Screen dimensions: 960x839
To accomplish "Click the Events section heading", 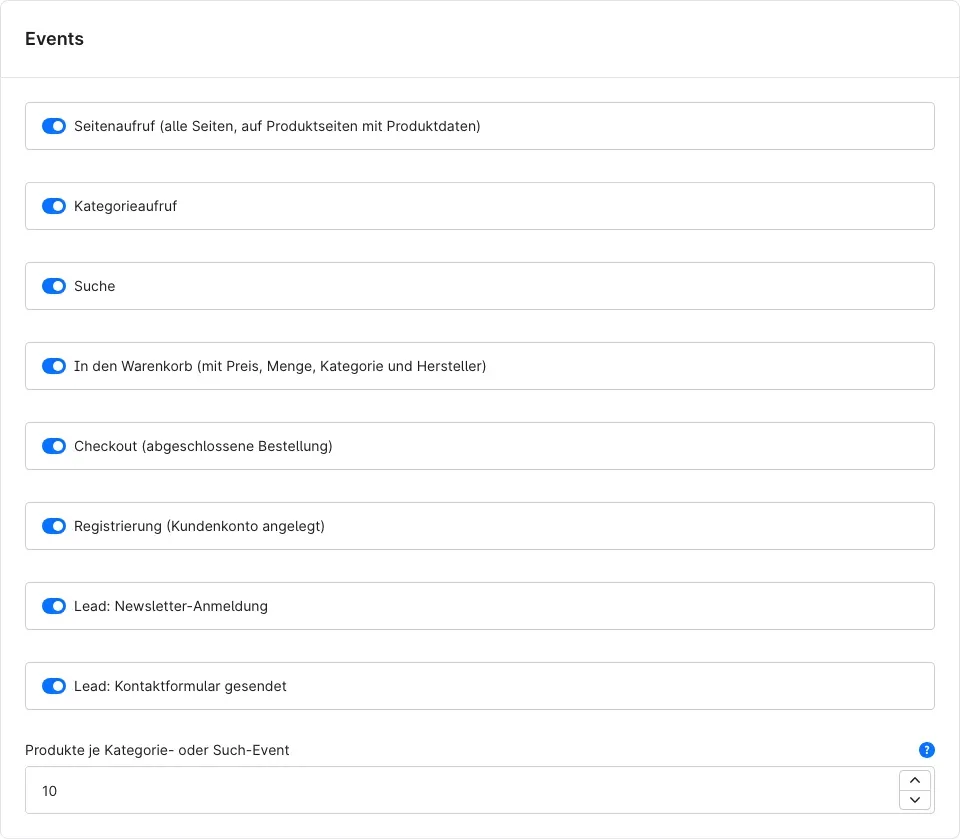I will 54,39.
